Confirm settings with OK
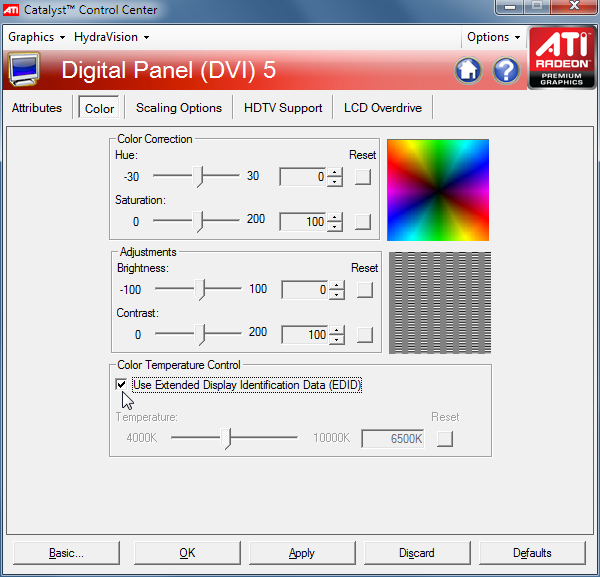The image size is (600, 577). point(187,553)
